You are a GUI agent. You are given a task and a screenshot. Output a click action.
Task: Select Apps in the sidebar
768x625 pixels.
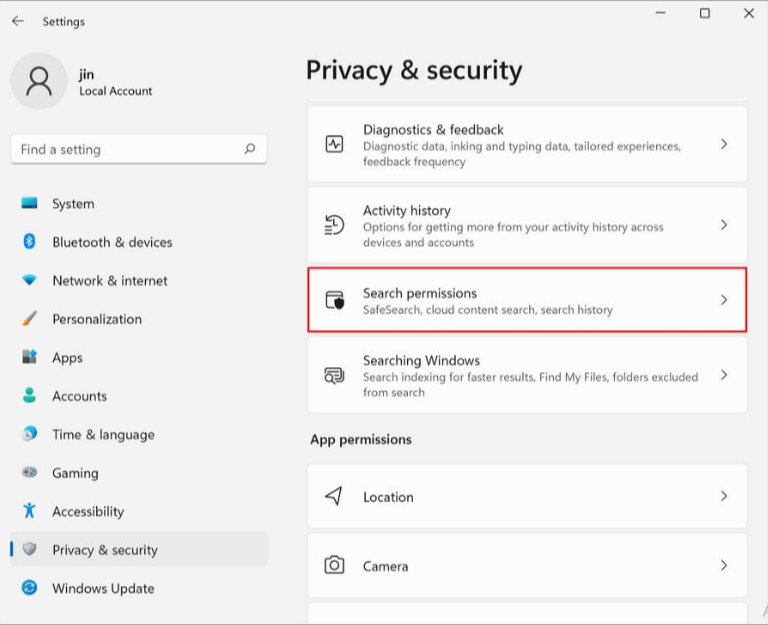[x=139, y=357]
